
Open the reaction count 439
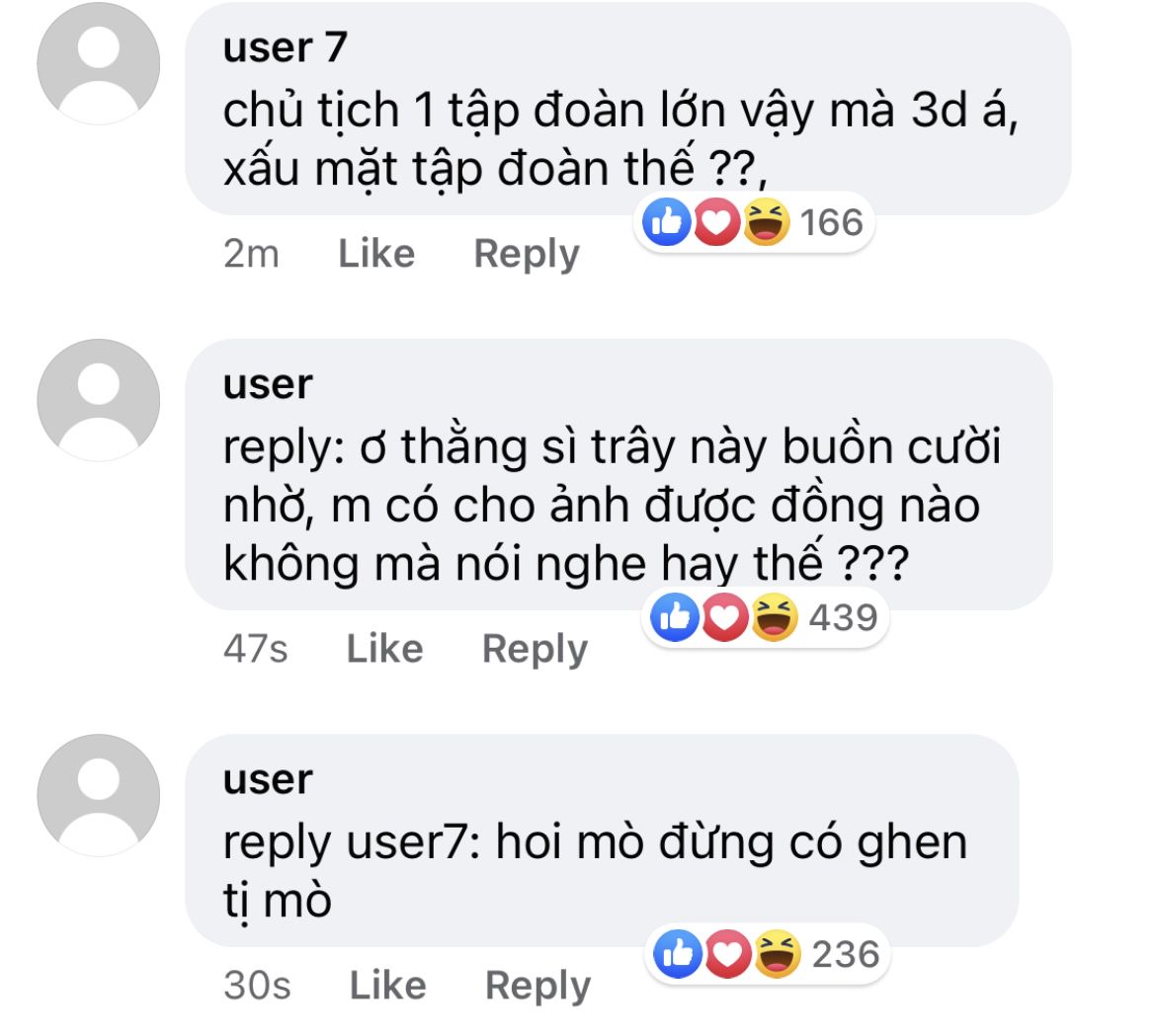pos(843,617)
